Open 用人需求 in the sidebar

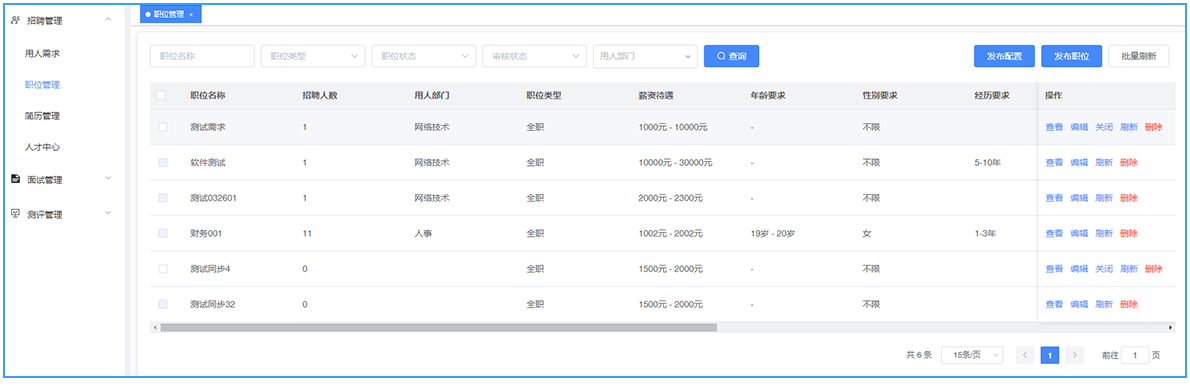coord(42,54)
